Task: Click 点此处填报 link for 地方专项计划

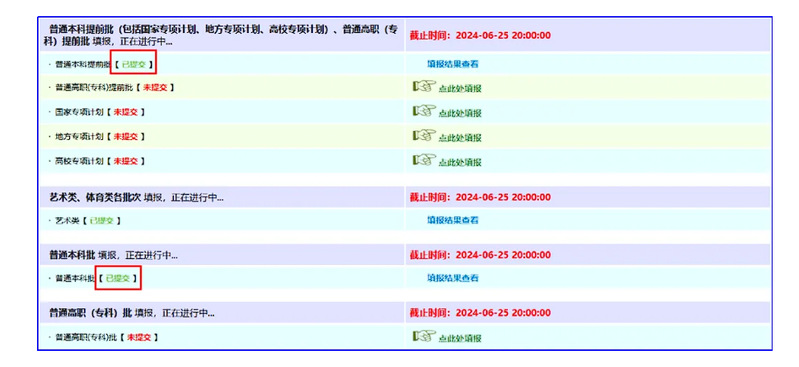Action: (x=460, y=138)
